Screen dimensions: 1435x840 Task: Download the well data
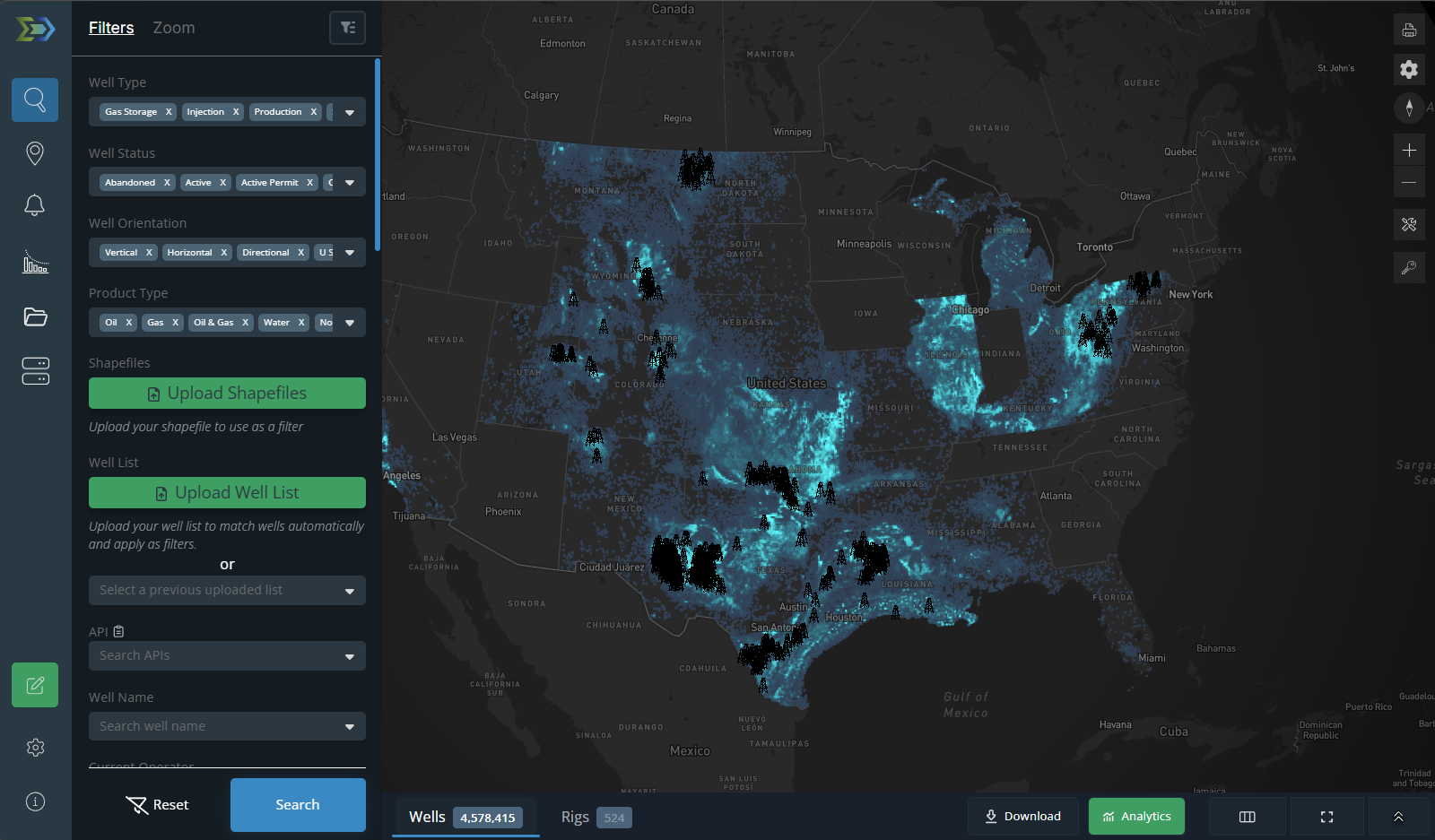1023,817
